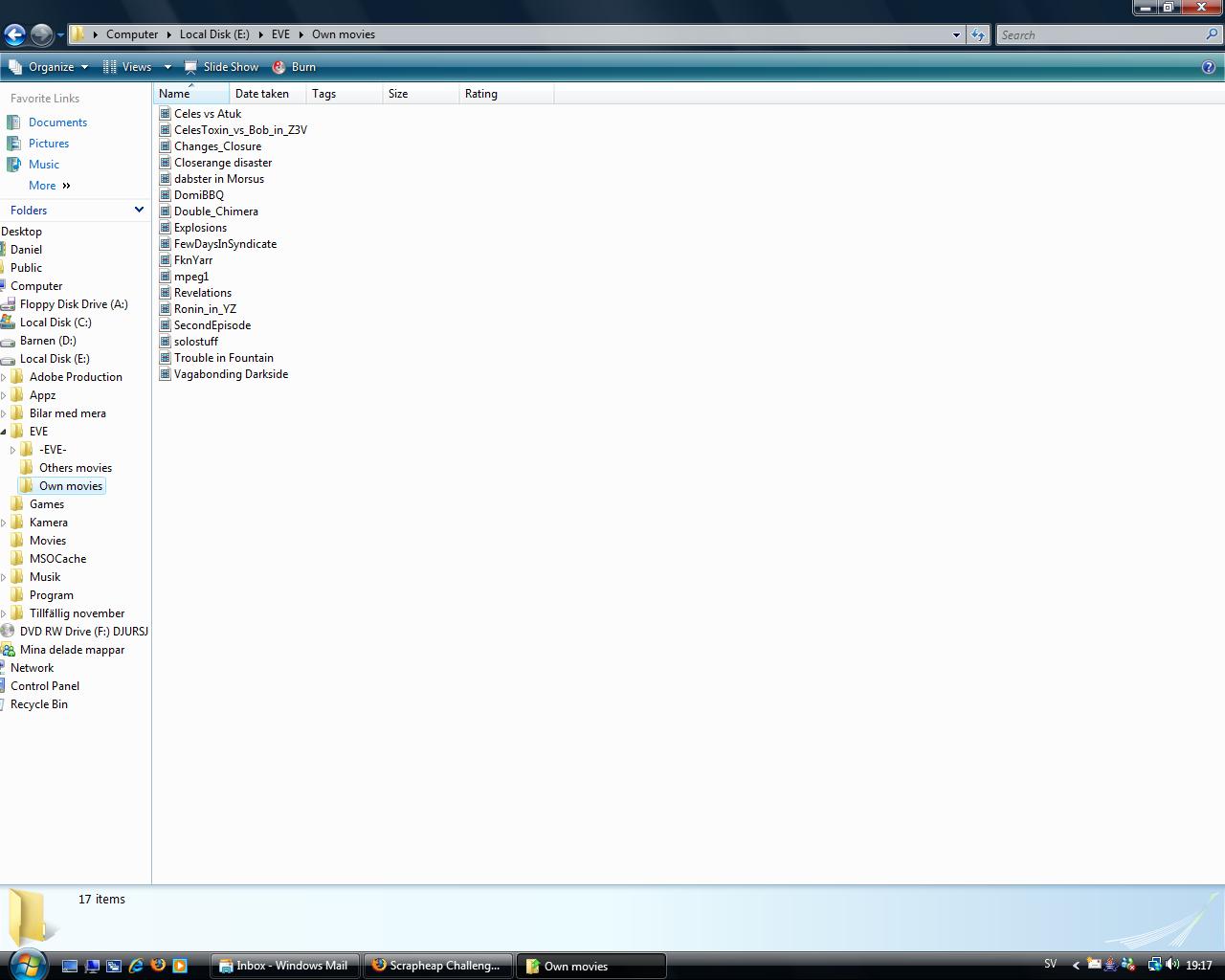The image size is (1225, 980).
Task: Select Control Panel in folder tree
Action: point(45,686)
